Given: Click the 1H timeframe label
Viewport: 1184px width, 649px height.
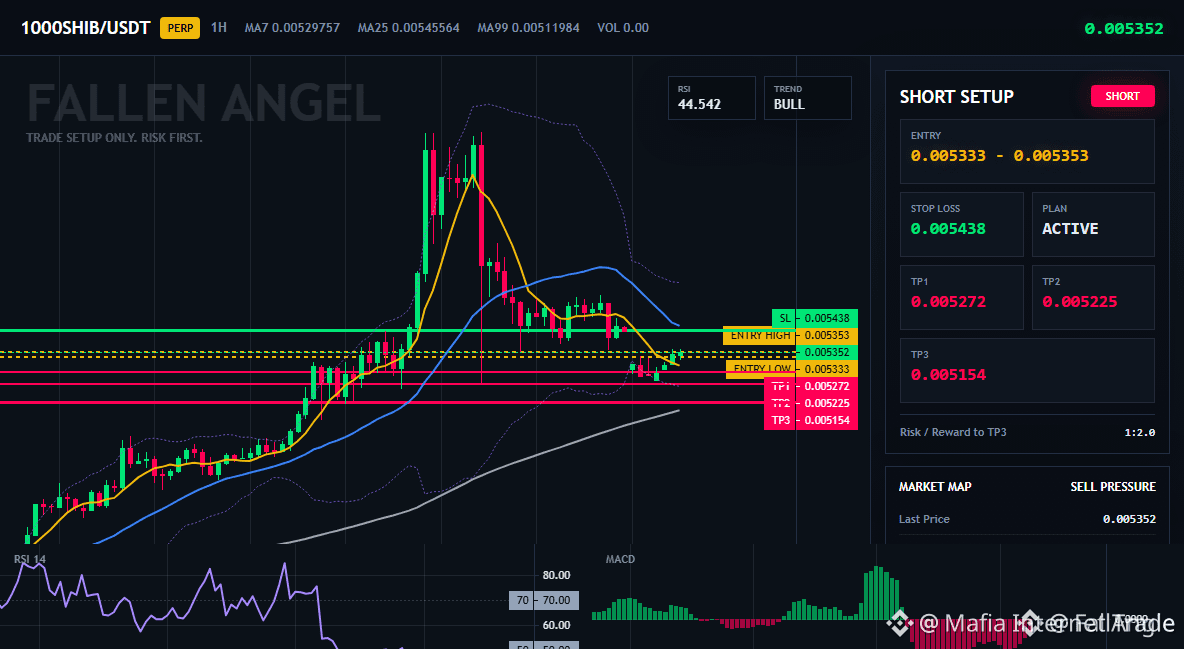Looking at the screenshot, I should (218, 28).
